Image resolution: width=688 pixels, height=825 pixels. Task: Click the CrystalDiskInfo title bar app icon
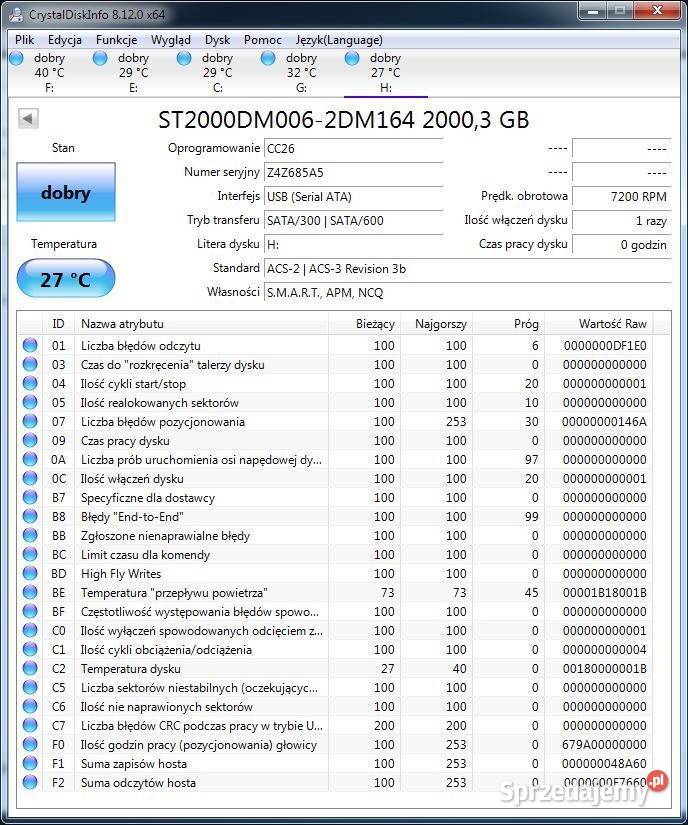14,13
